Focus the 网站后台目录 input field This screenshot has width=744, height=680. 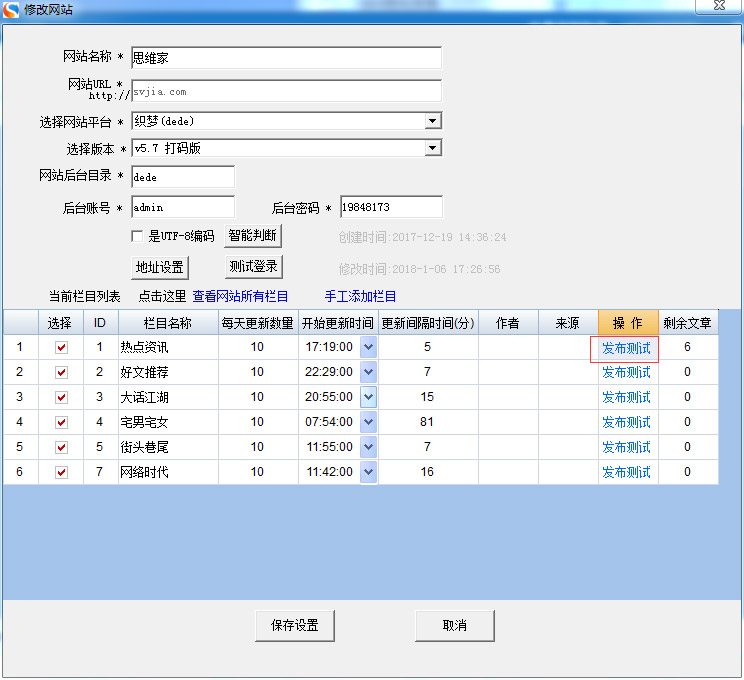coord(183,177)
